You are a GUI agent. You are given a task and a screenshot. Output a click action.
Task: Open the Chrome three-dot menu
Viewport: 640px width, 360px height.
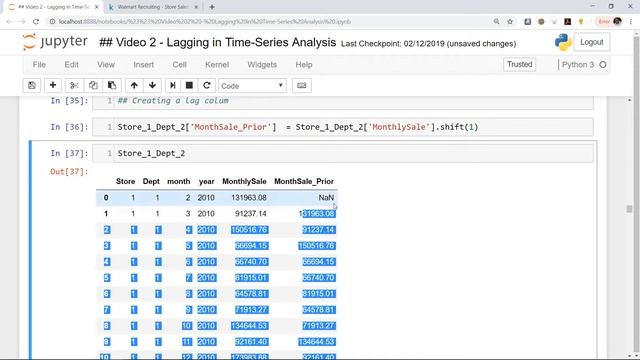(x=631, y=22)
